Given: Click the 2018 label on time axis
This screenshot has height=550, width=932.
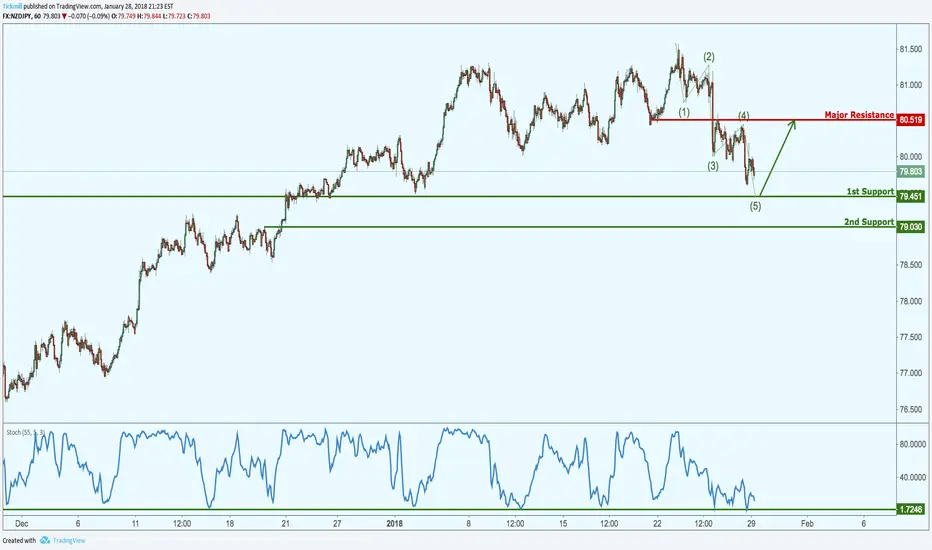Looking at the screenshot, I should coord(394,524).
